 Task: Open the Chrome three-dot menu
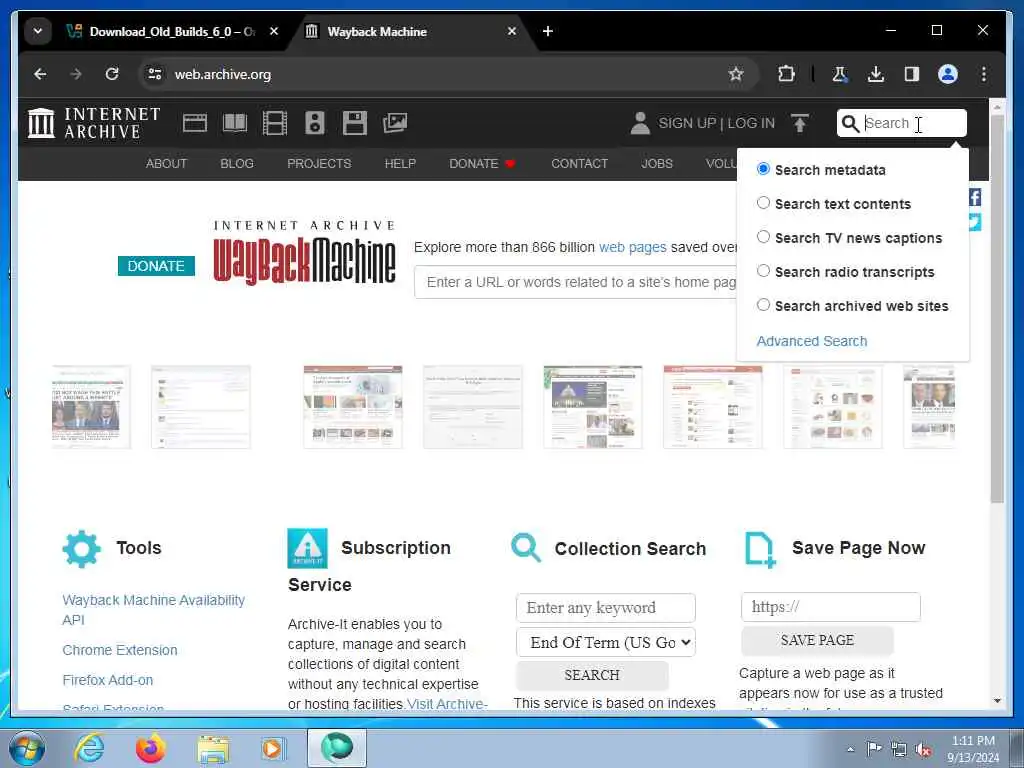[984, 74]
